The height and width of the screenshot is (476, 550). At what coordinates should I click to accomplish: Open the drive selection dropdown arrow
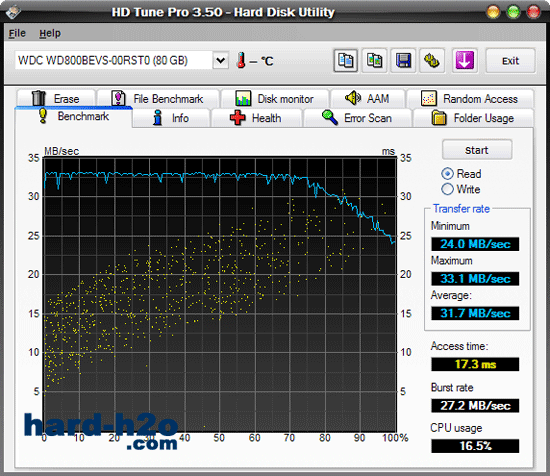pos(221,60)
